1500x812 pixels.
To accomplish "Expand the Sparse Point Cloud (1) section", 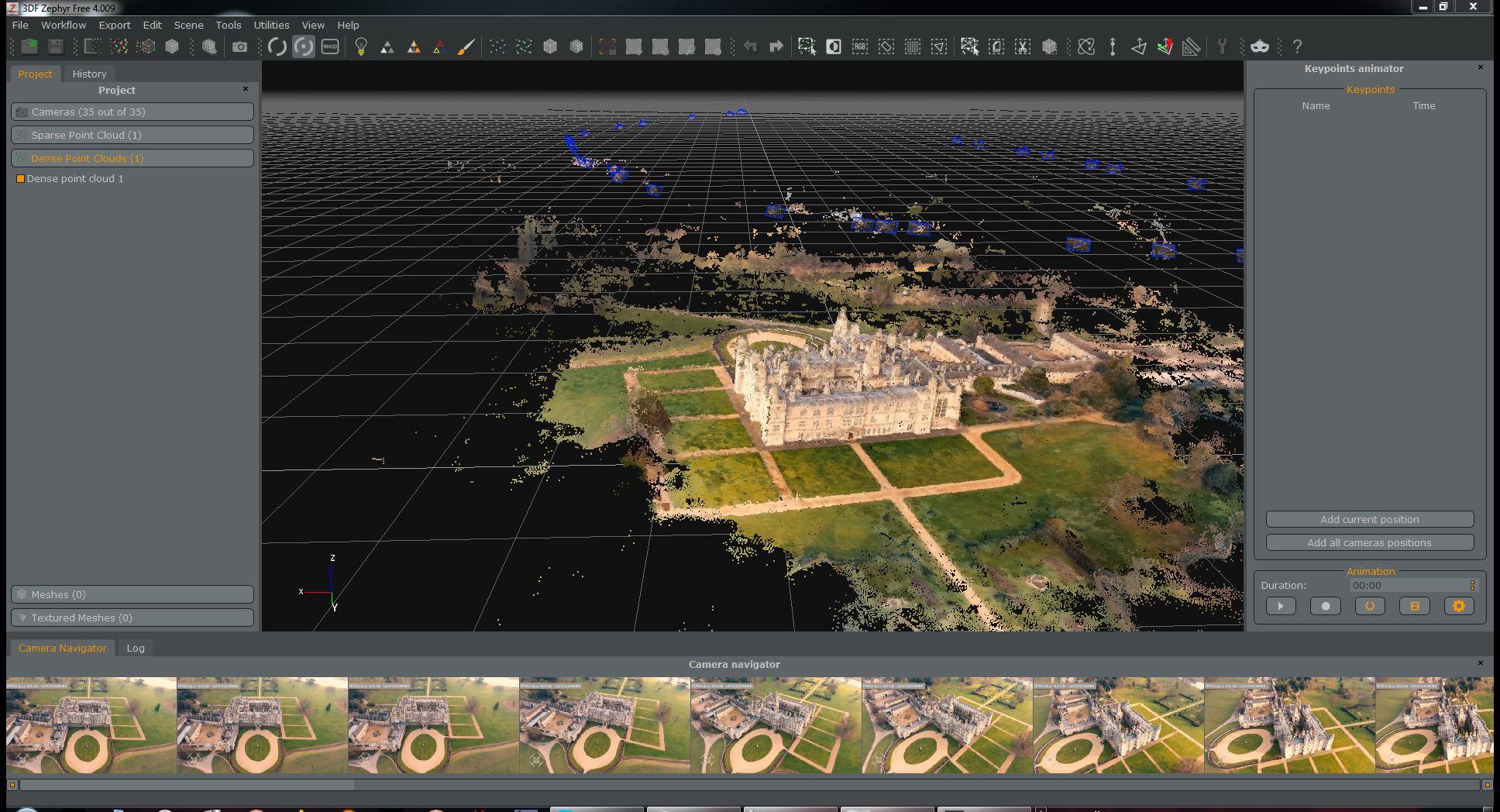I will tap(132, 136).
